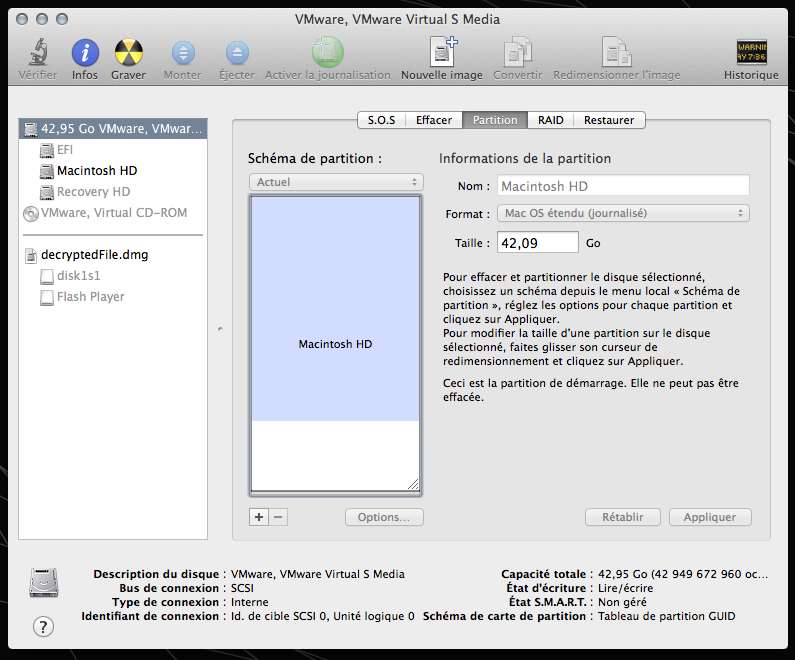Image resolution: width=795 pixels, height=660 pixels.
Task: Click the bottom disk drive icon
Action: (44, 582)
